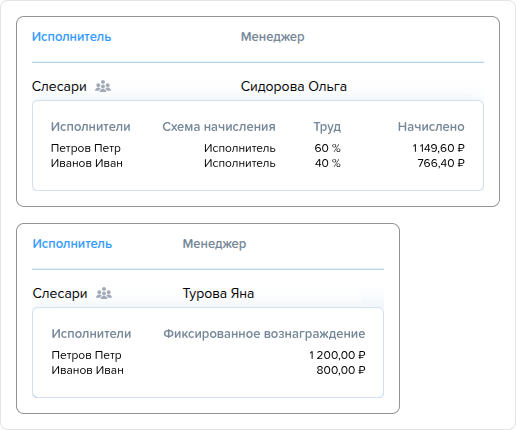
Task: Click the Исполнители header in the upper table
Action: [x=91, y=127]
